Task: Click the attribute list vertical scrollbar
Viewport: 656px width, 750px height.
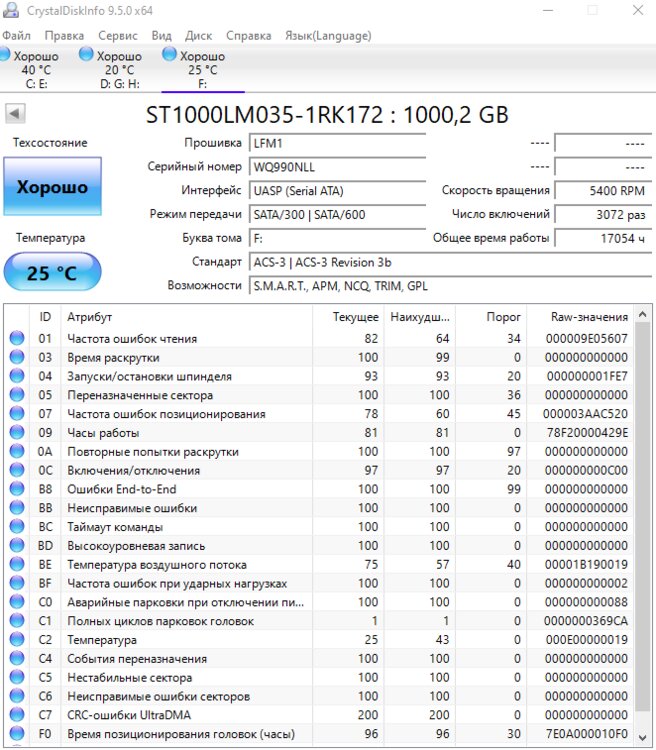Action: tap(643, 530)
